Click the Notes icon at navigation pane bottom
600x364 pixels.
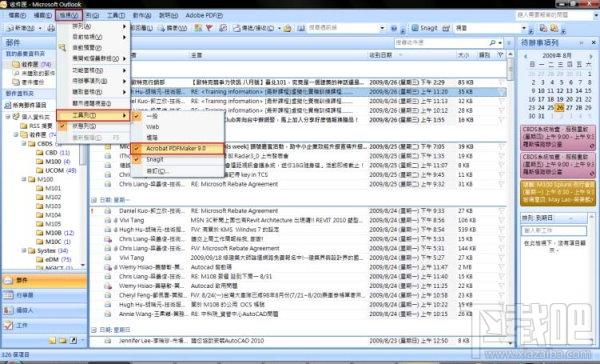tap(52, 340)
